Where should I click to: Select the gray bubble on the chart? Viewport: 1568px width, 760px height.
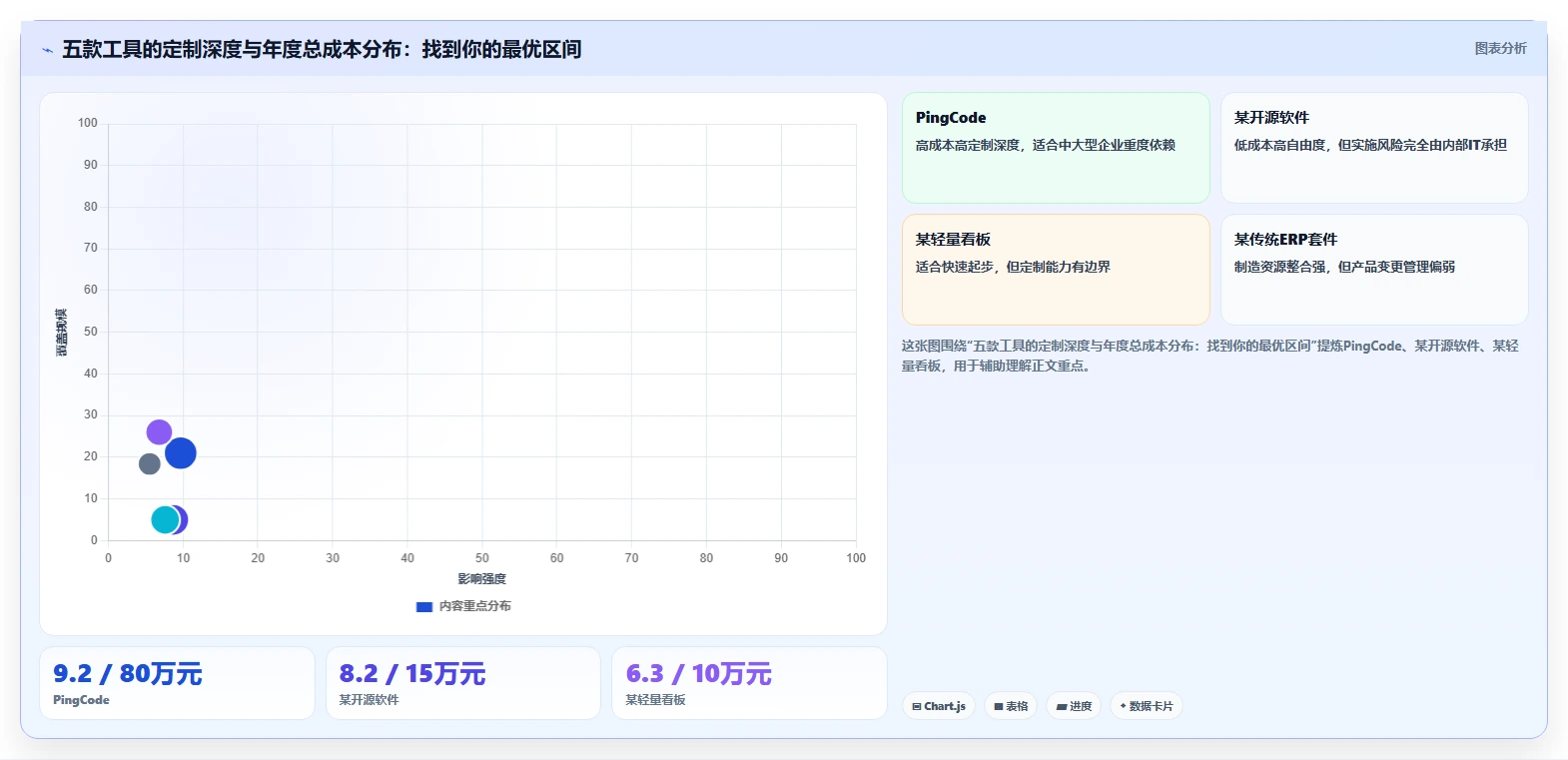[149, 463]
